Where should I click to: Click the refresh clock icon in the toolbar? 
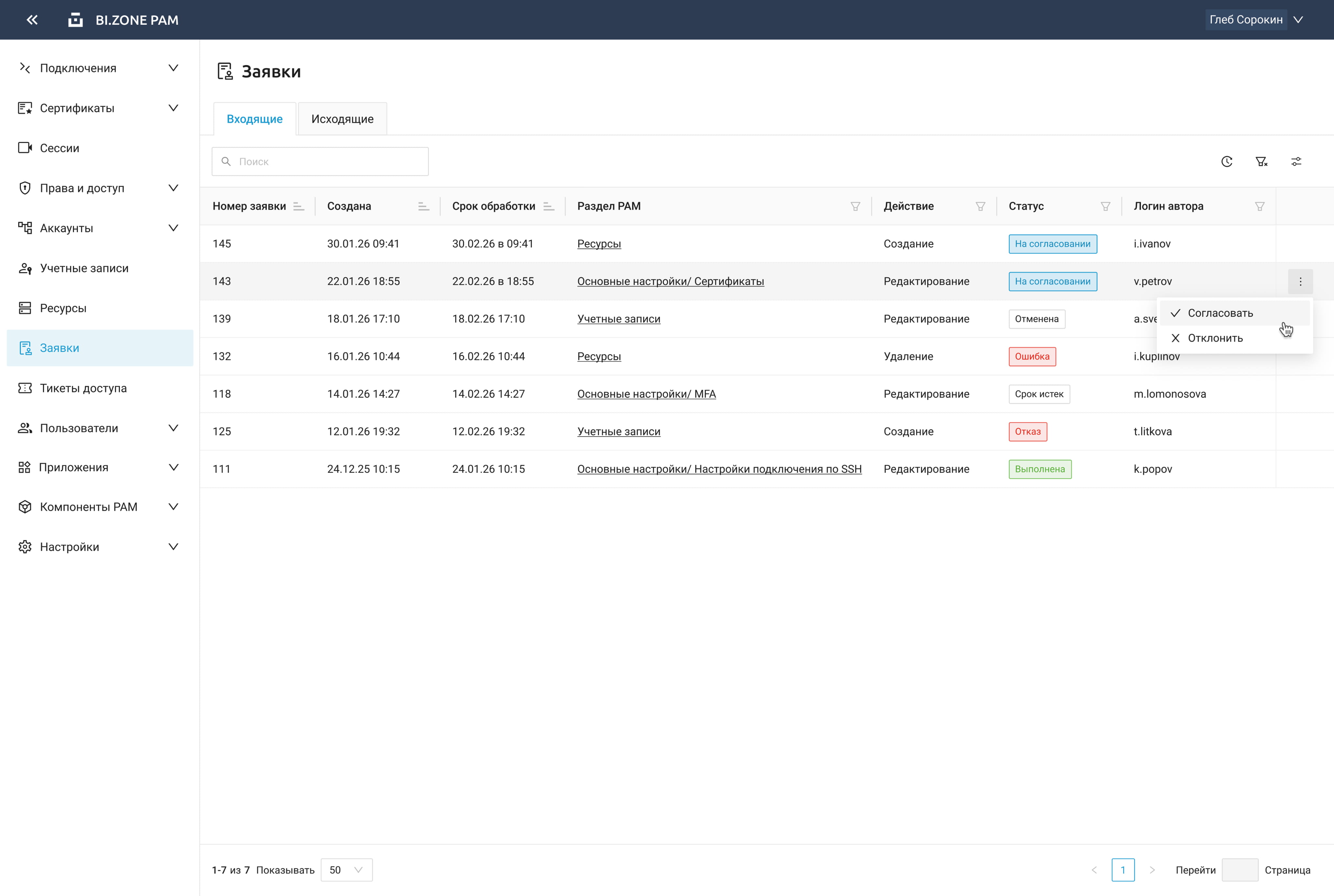1227,162
